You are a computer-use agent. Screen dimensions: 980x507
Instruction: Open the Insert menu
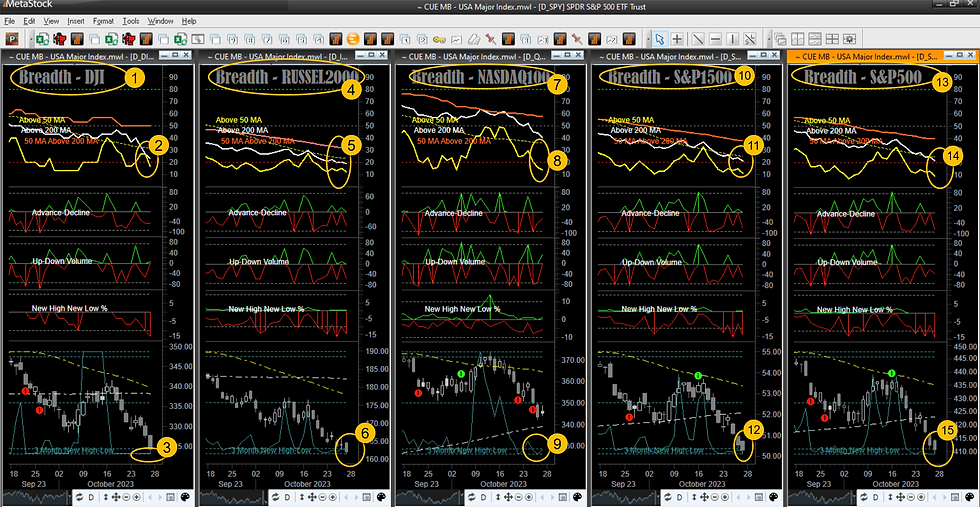(x=76, y=21)
